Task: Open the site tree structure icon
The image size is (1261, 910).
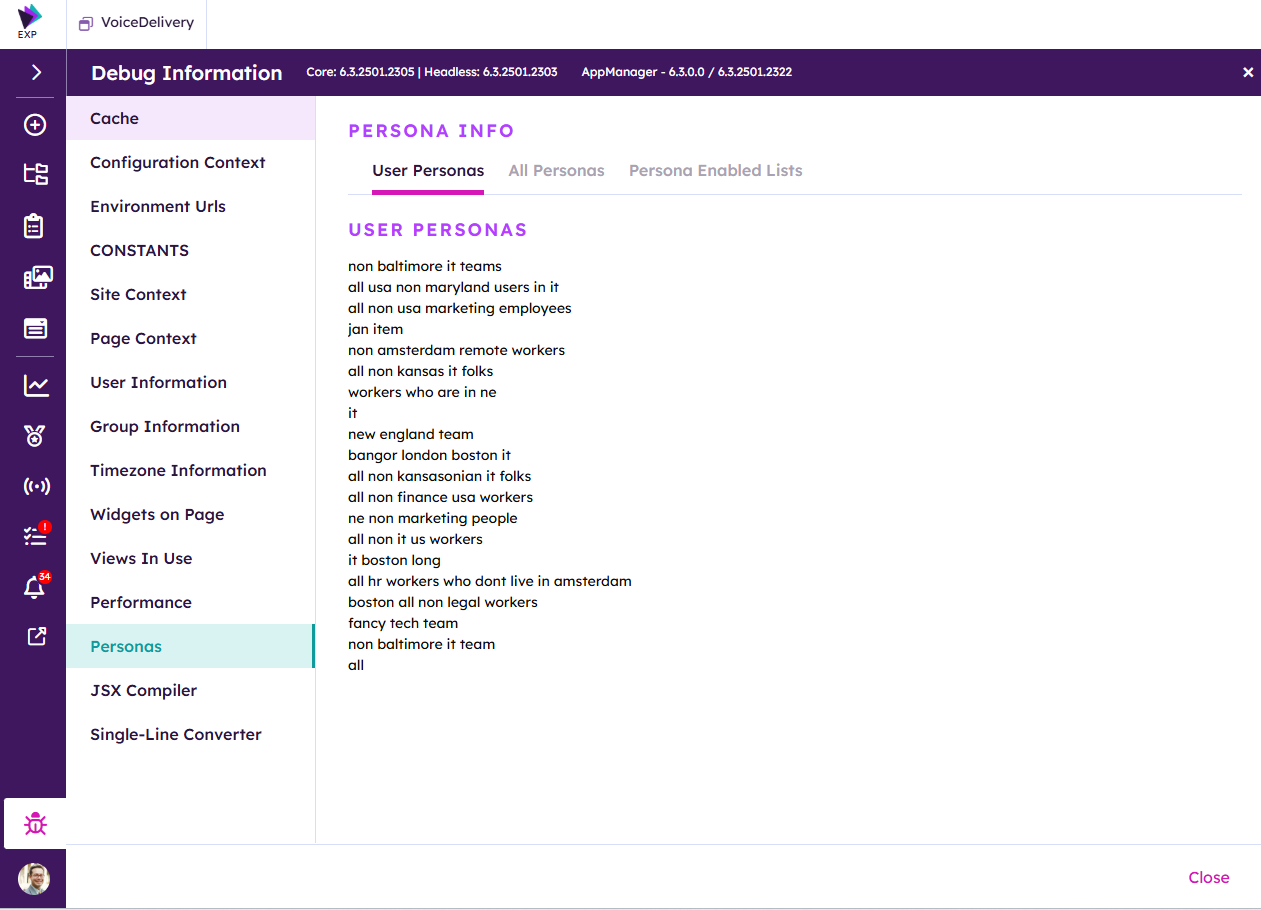Action: 35,174
